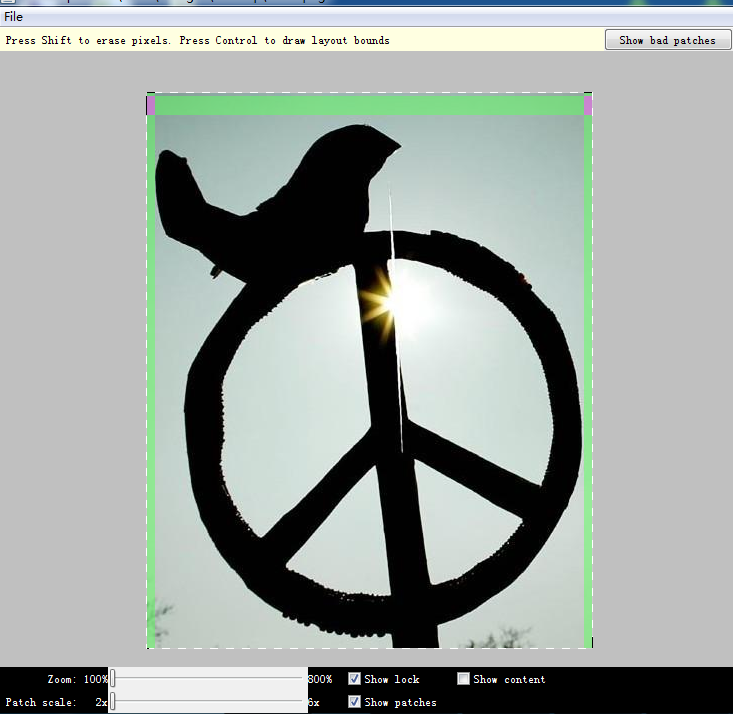Click the pink patch in top-right corner

coord(588,105)
